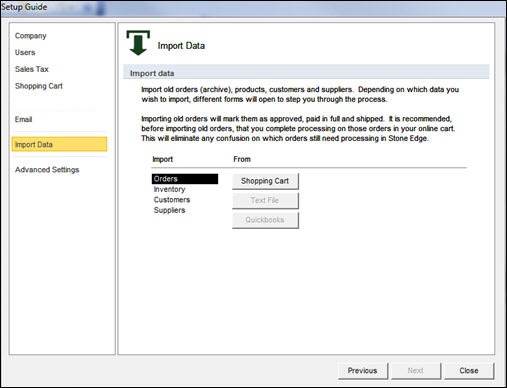Image resolution: width=507 pixels, height=388 pixels.
Task: Choose Inventory in the Import list
Action: pyautogui.click(x=169, y=189)
